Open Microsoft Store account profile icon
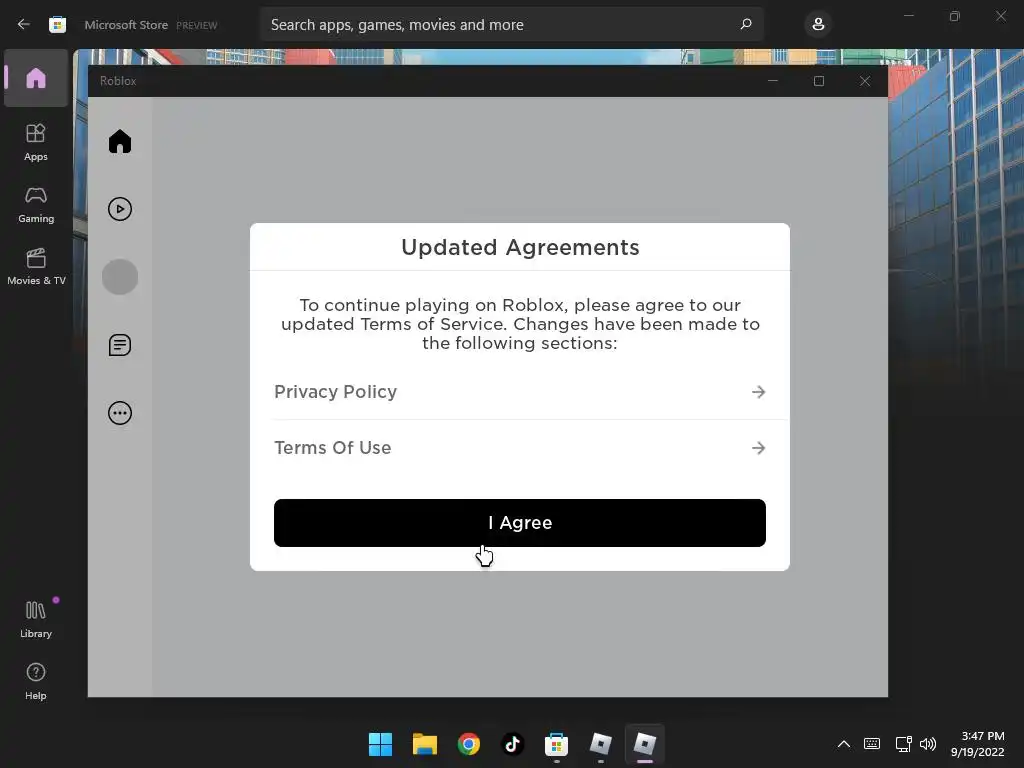This screenshot has height=768, width=1024. (818, 24)
